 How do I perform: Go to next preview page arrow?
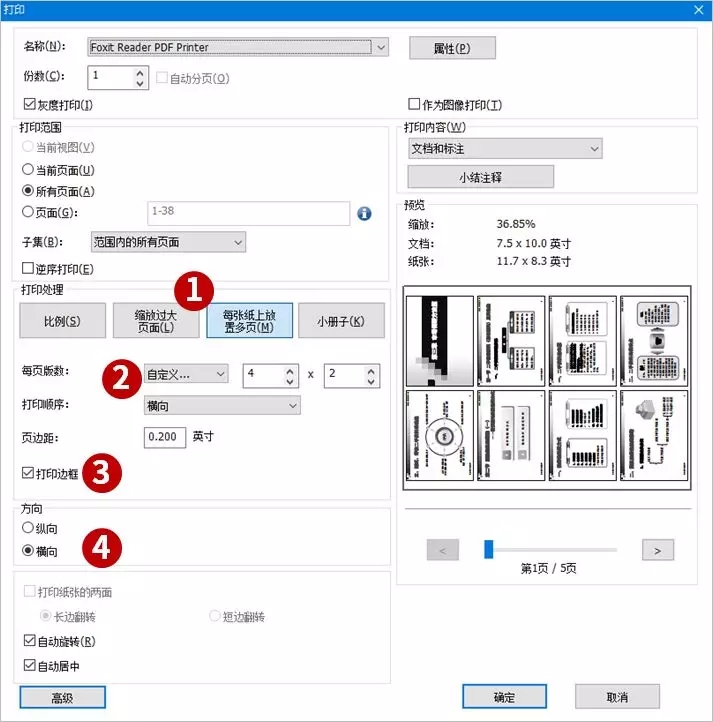658,550
